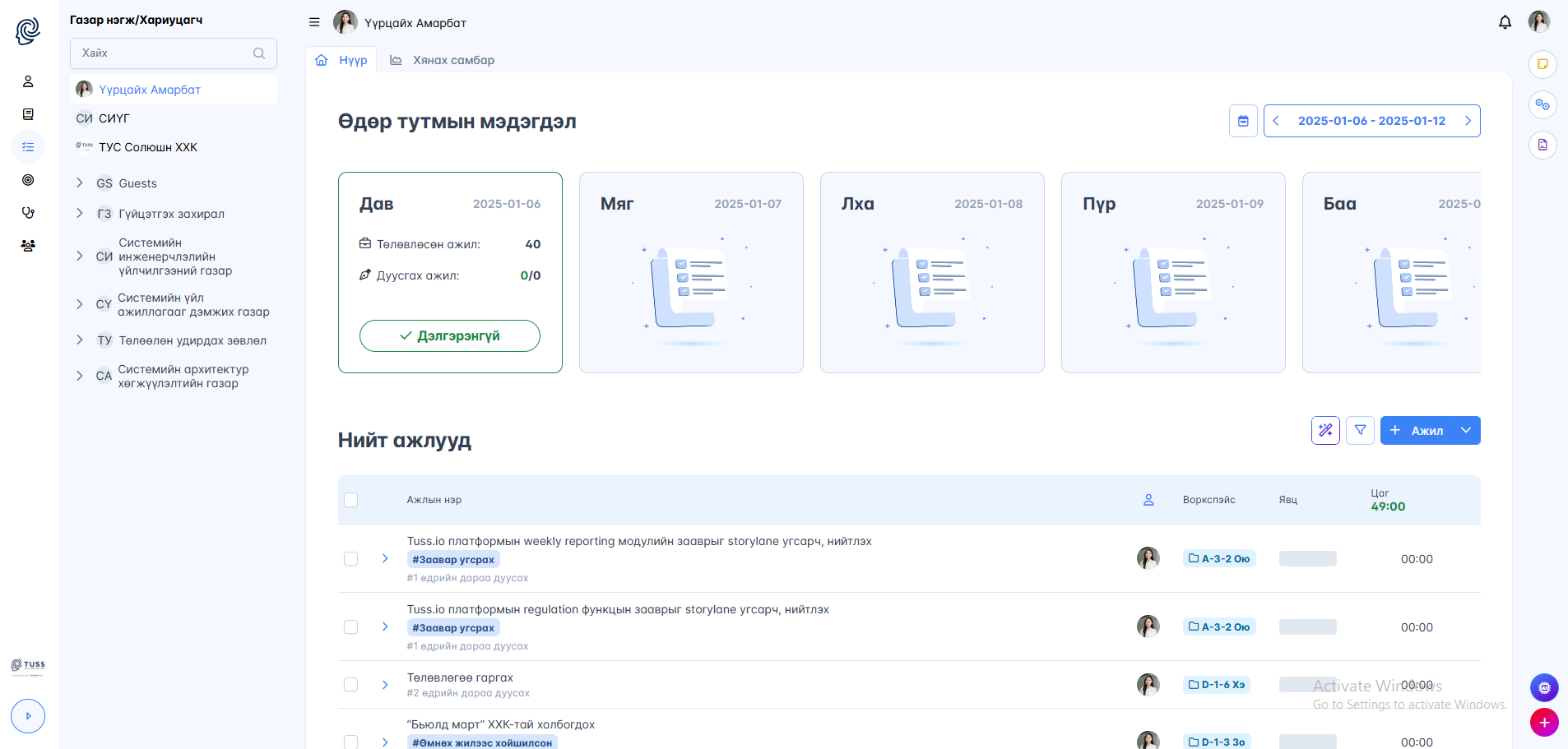This screenshot has width=1568, height=749.
Task: Click the magic wand icon button
Action: [1325, 430]
